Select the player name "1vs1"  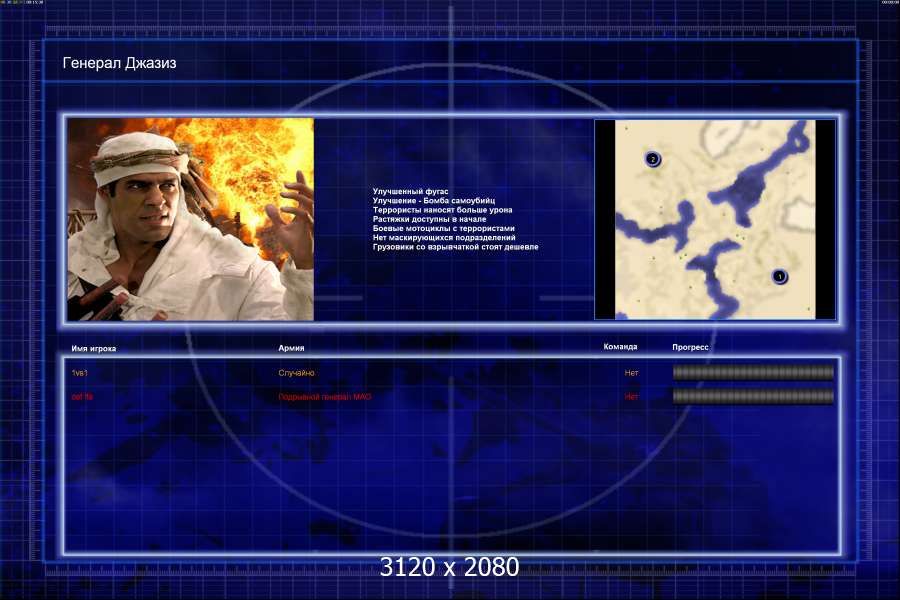[x=80, y=373]
